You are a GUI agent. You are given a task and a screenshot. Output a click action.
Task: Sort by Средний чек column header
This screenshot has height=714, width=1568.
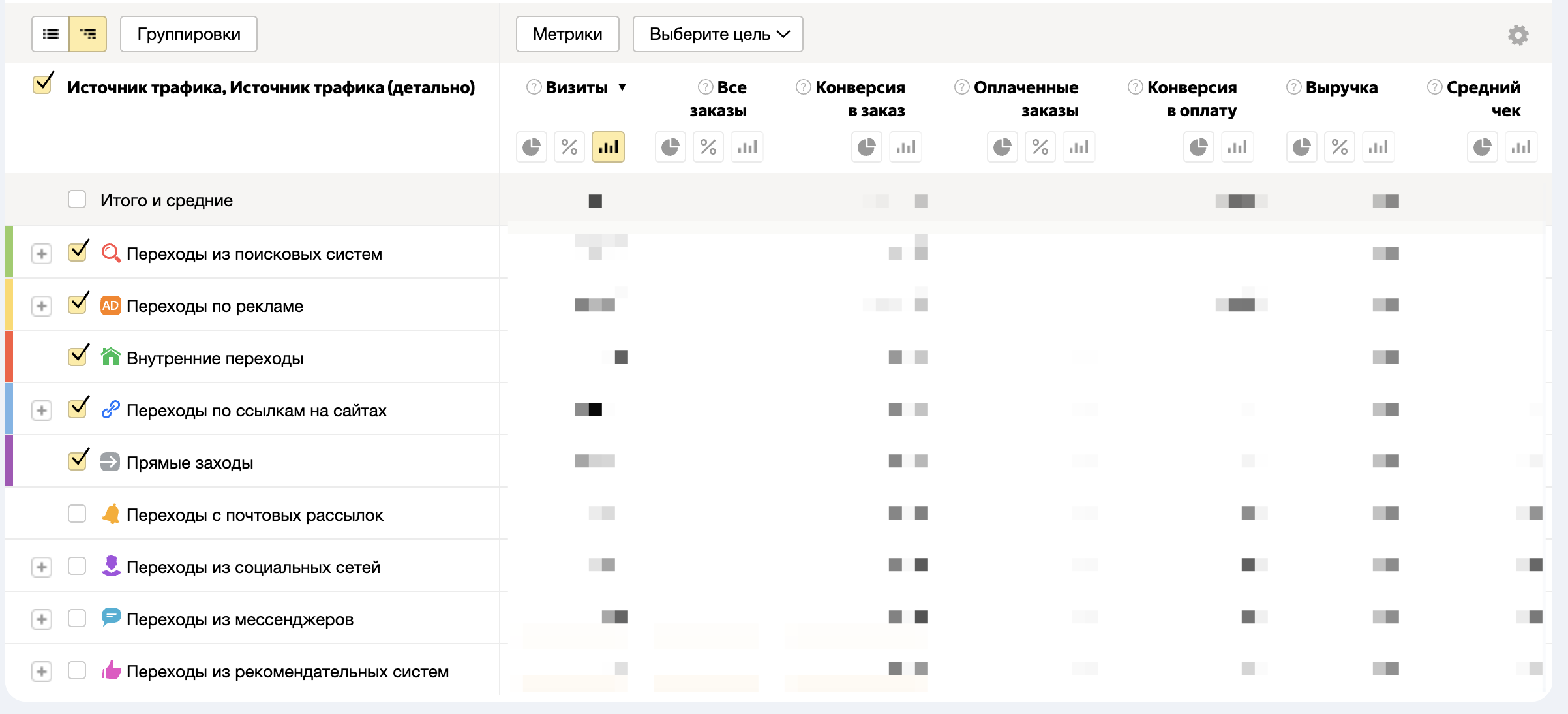pos(1483,99)
